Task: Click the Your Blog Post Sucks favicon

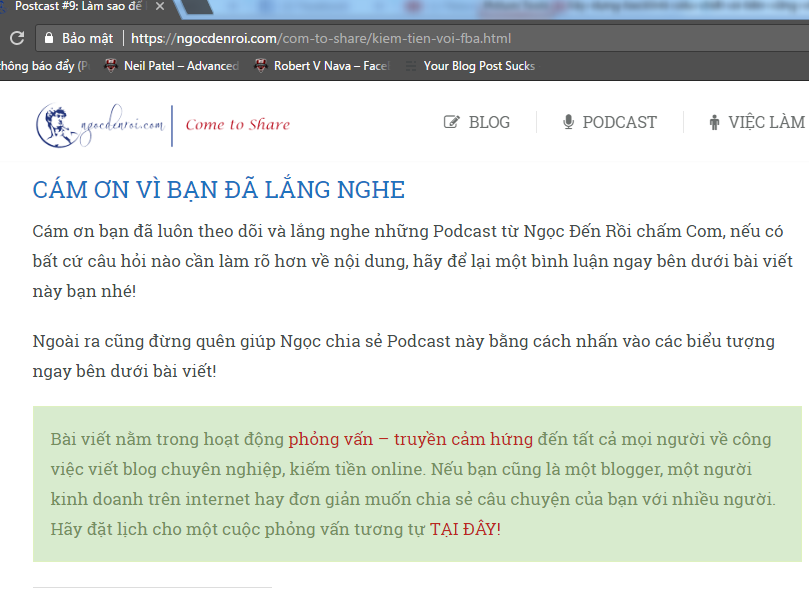Action: [x=411, y=66]
